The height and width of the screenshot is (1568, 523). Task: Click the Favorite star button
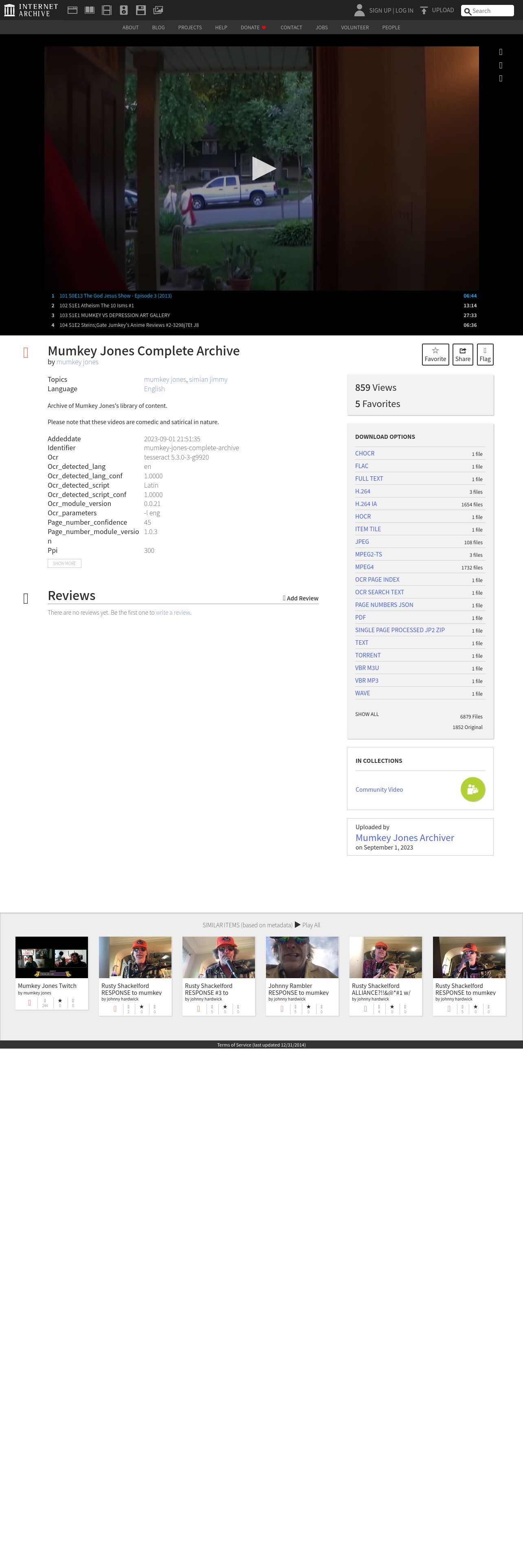[x=435, y=354]
